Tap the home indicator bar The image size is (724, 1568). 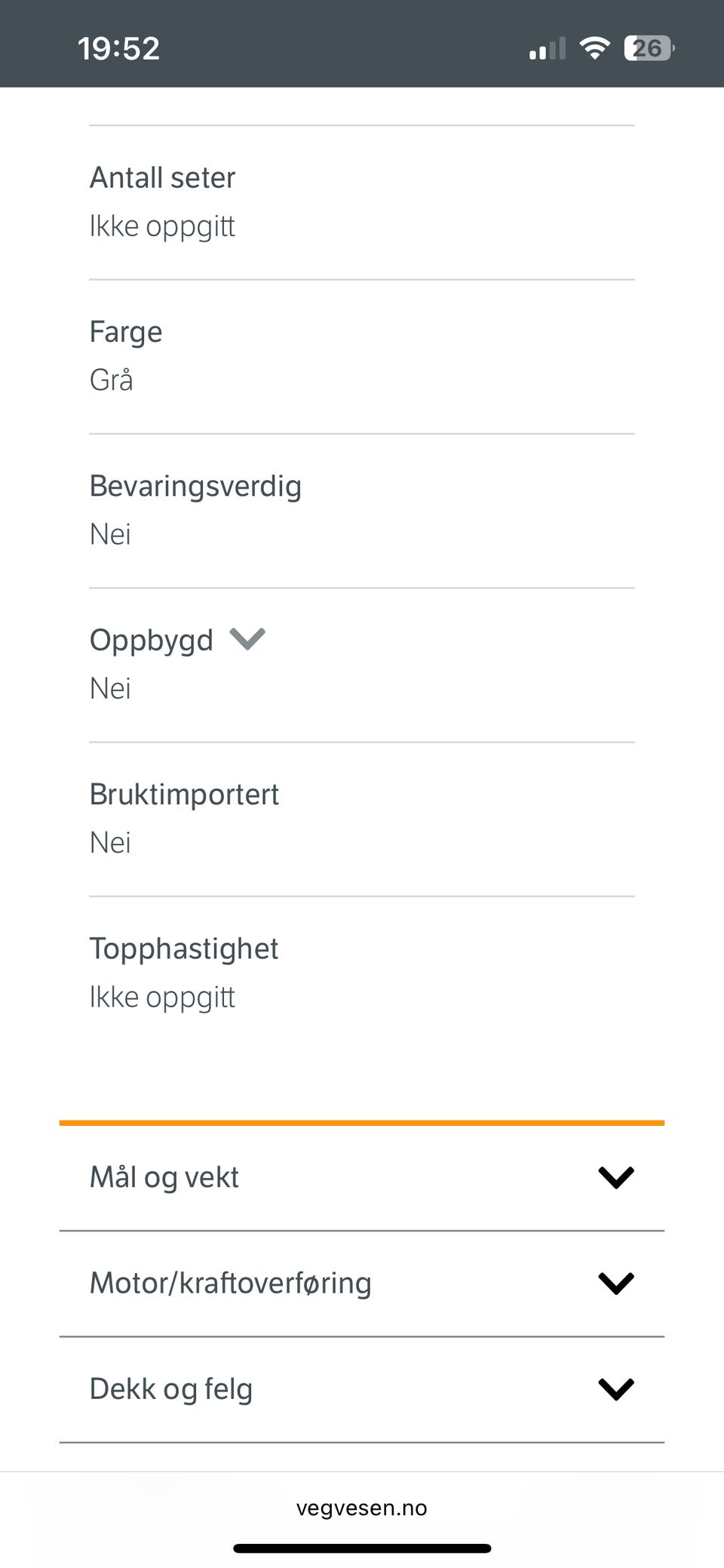(362, 1548)
